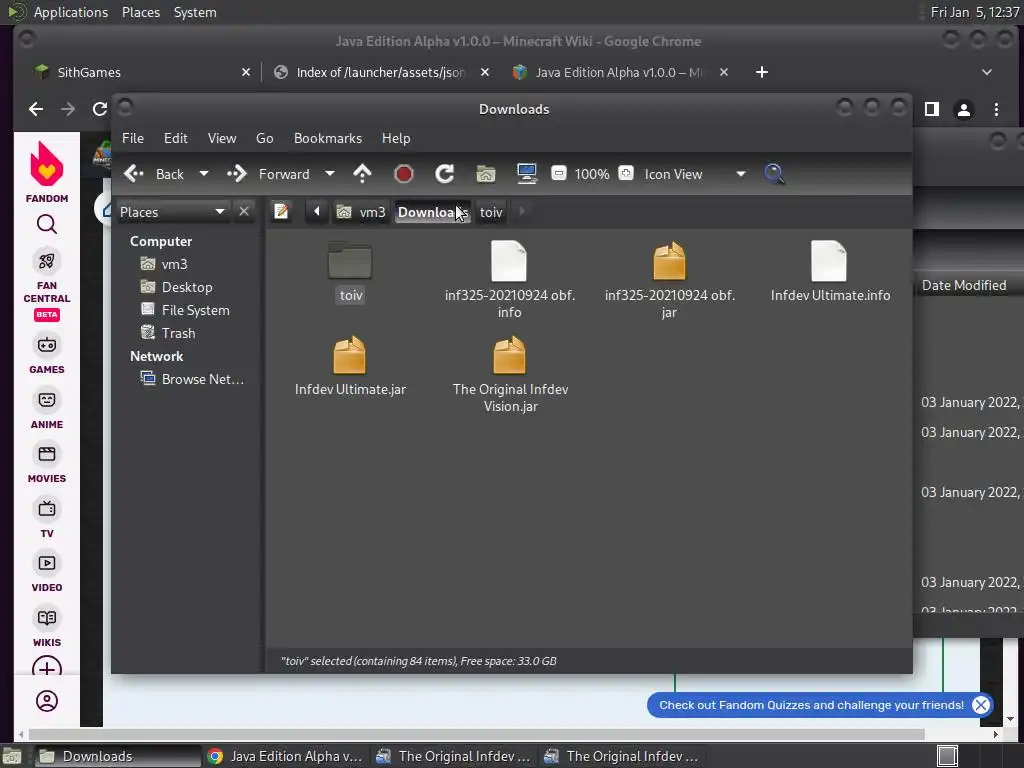
Task: Open Movies in Fandom sidebar
Action: click(46, 463)
